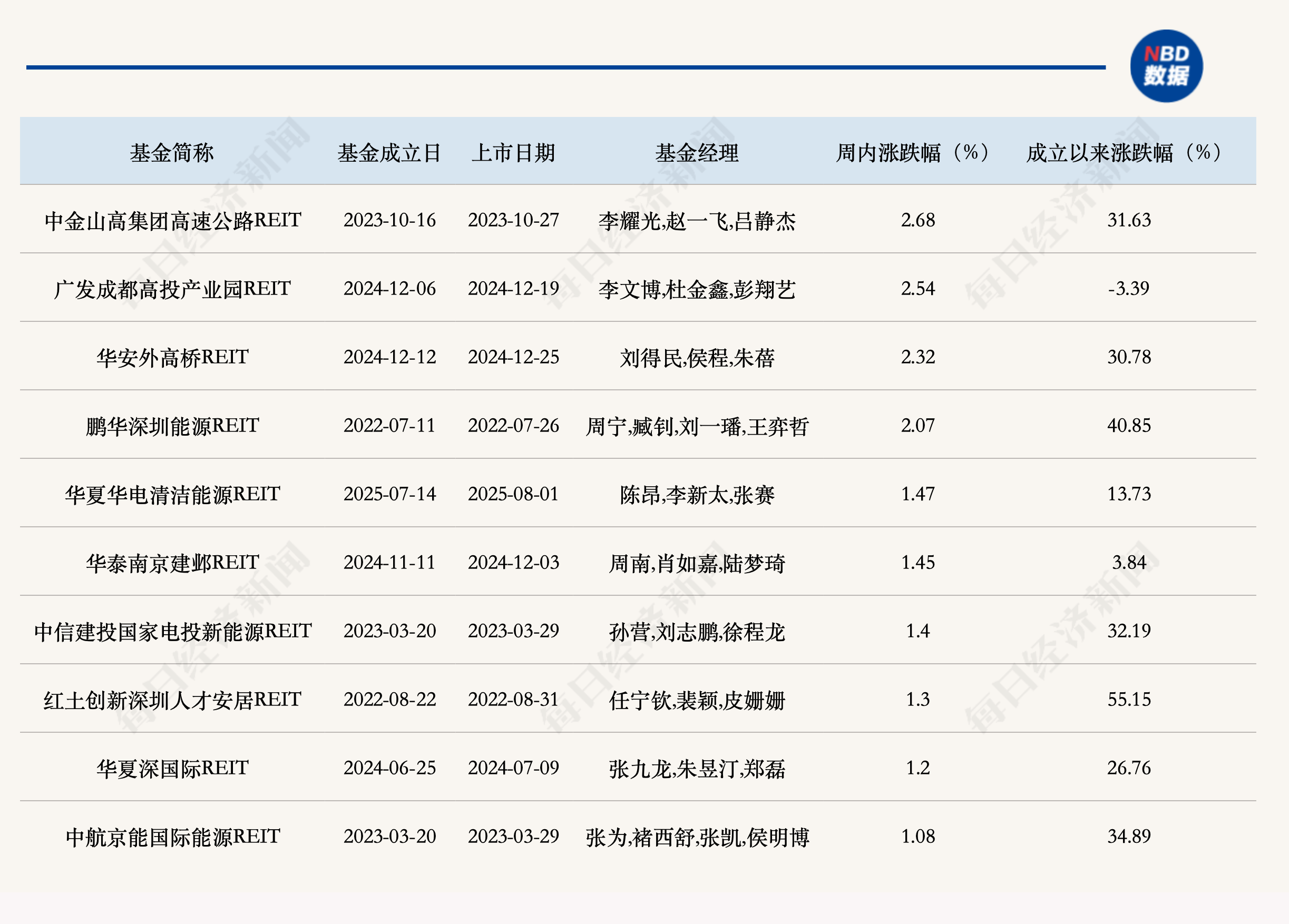
Task: Select listing date 2022-08-31
Action: 513,700
